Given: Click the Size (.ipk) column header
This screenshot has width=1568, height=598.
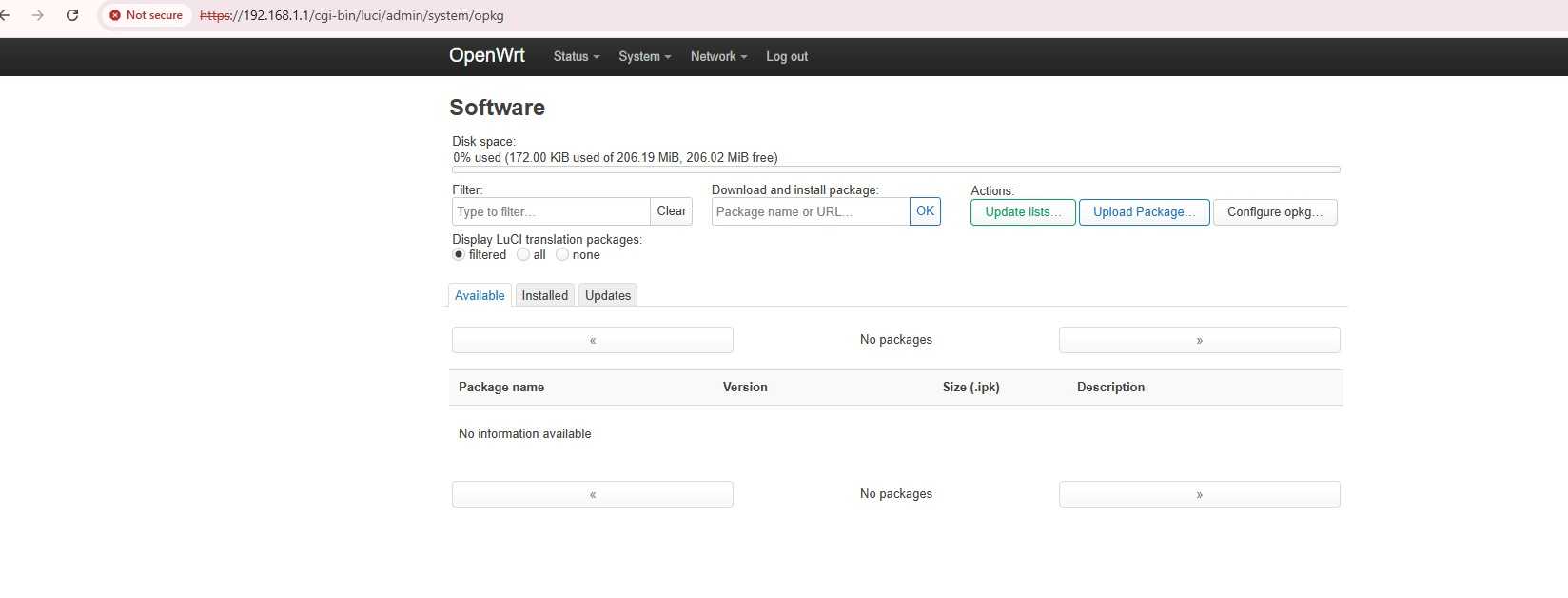Looking at the screenshot, I should 971,387.
